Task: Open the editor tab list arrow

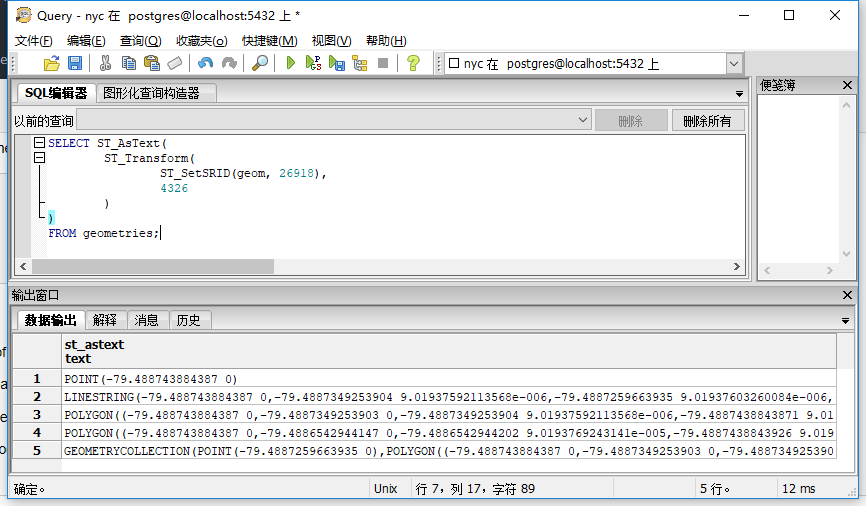Action: [739, 94]
